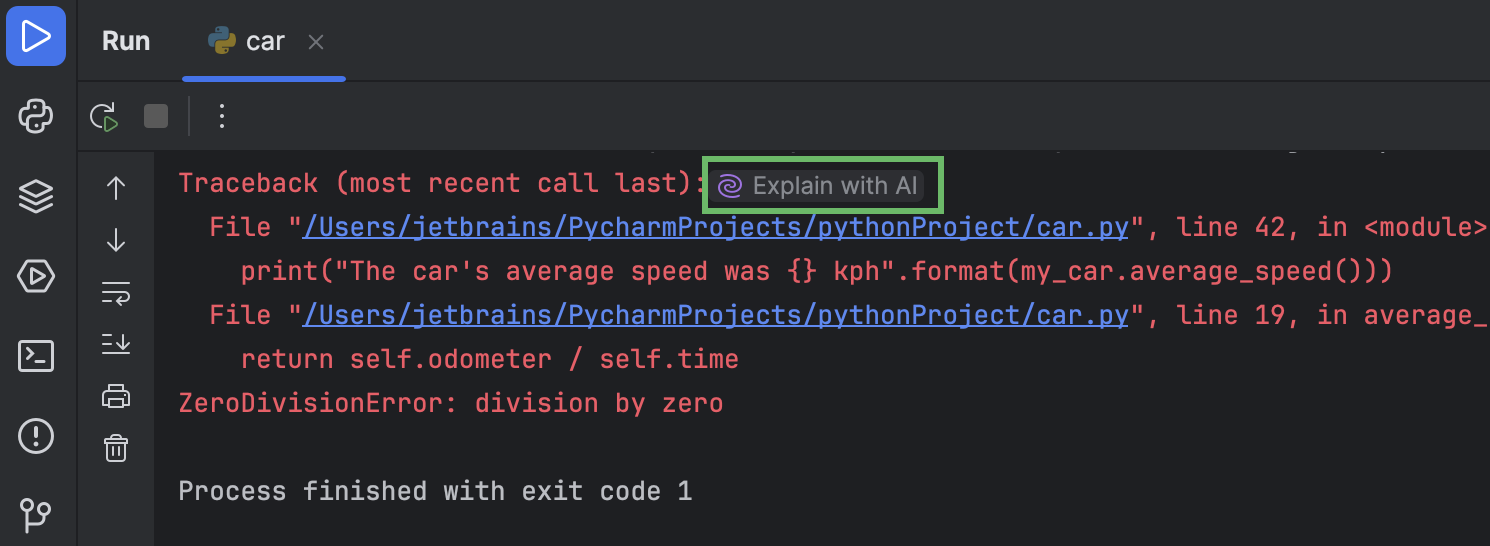Screen dimensions: 1490x546
Task: Stop the running process
Action: [156, 117]
